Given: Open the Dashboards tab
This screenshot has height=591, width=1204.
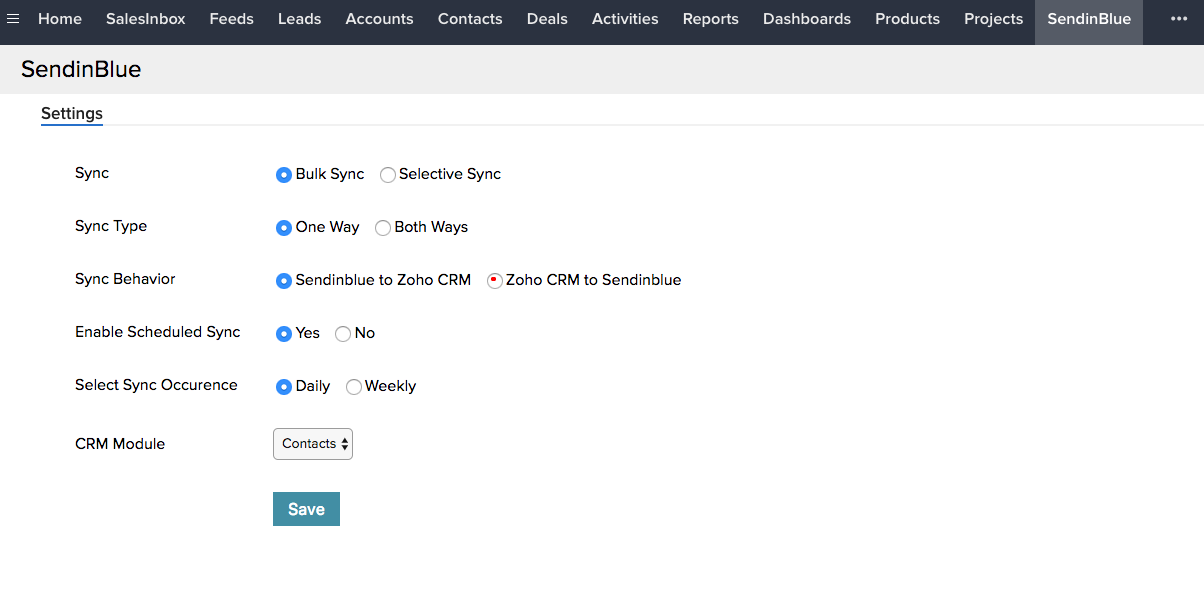Looking at the screenshot, I should 807,19.
